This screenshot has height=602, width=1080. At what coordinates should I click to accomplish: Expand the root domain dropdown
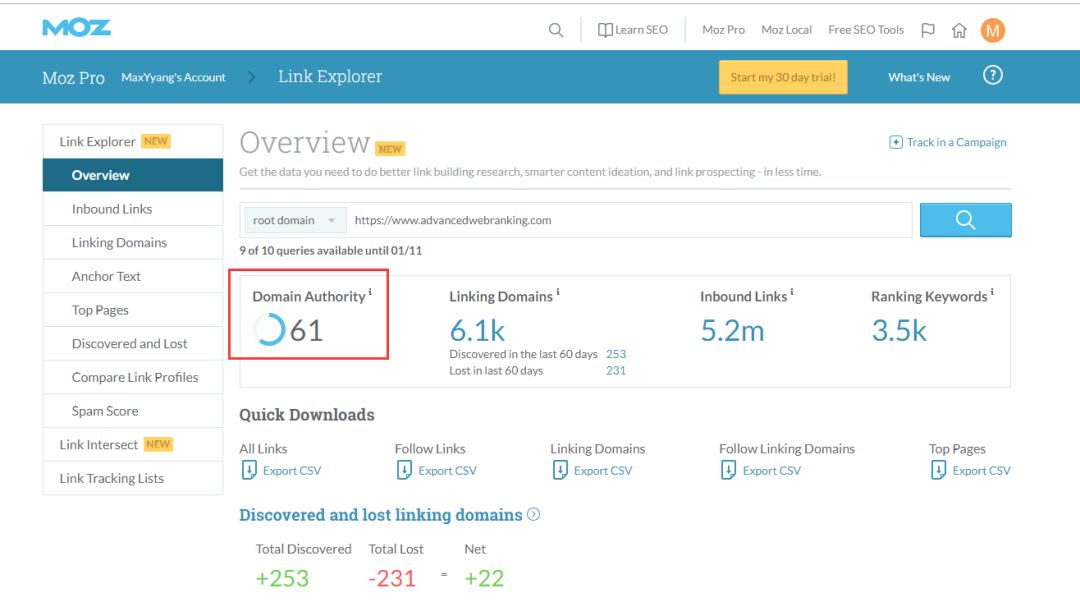point(295,220)
